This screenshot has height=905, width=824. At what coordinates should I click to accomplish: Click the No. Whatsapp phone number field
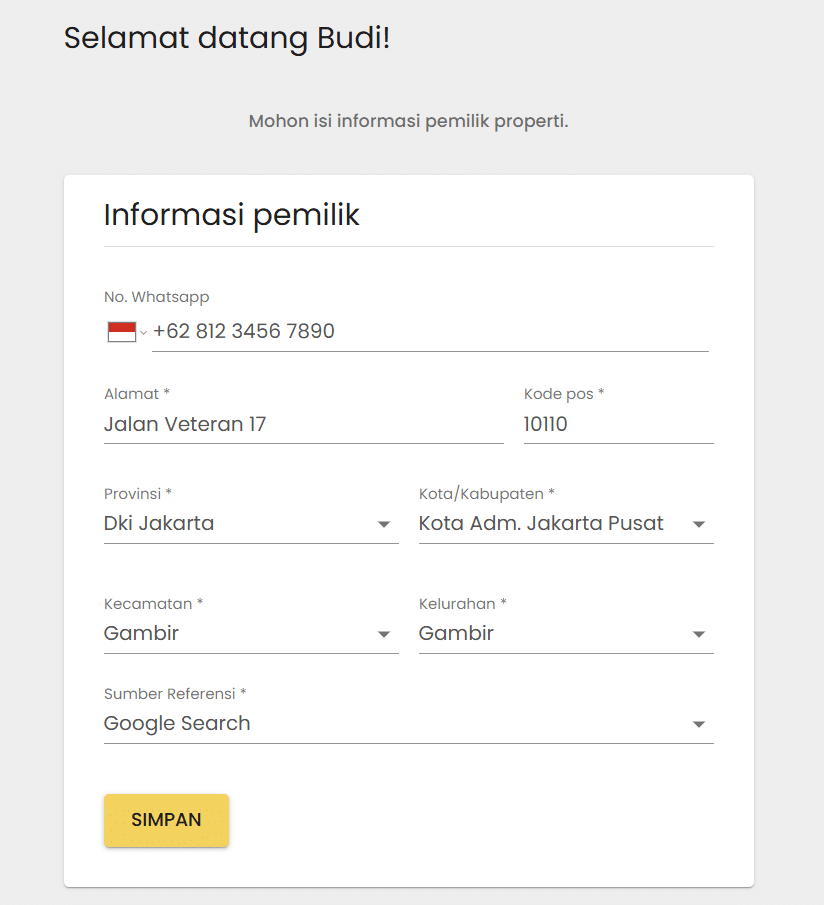[x=300, y=331]
